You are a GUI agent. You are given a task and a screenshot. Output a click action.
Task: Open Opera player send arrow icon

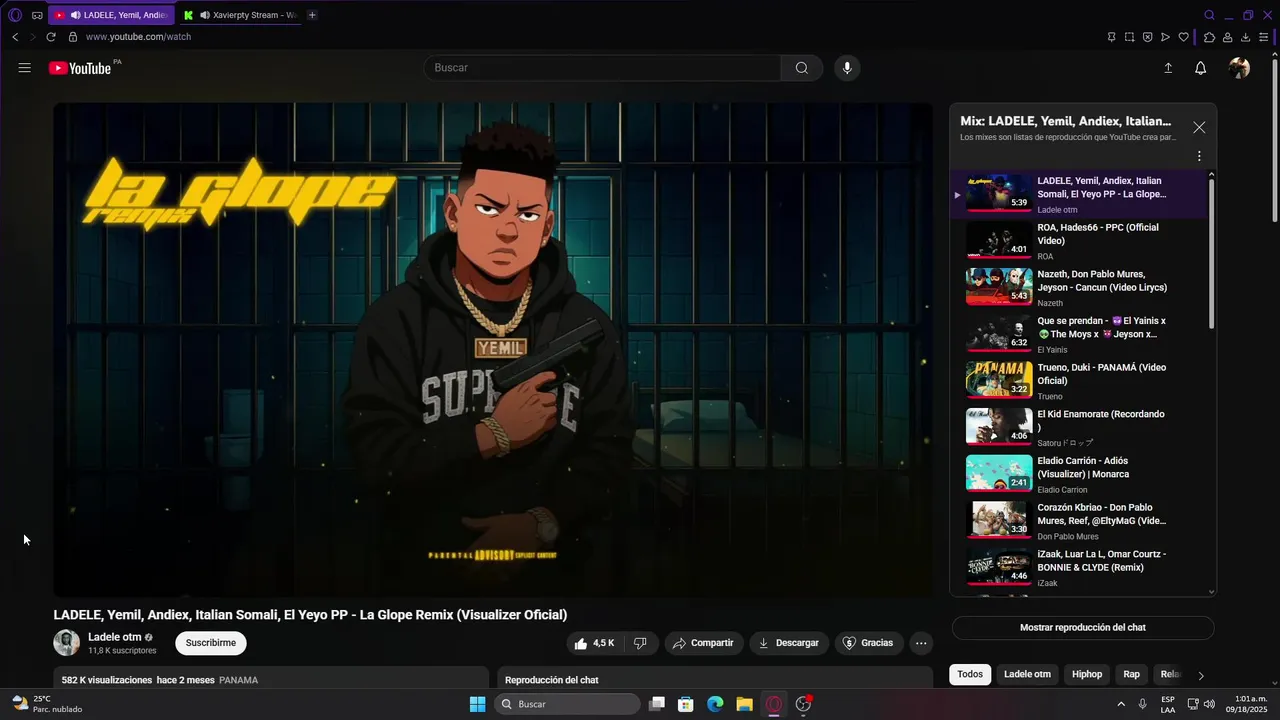1166,37
